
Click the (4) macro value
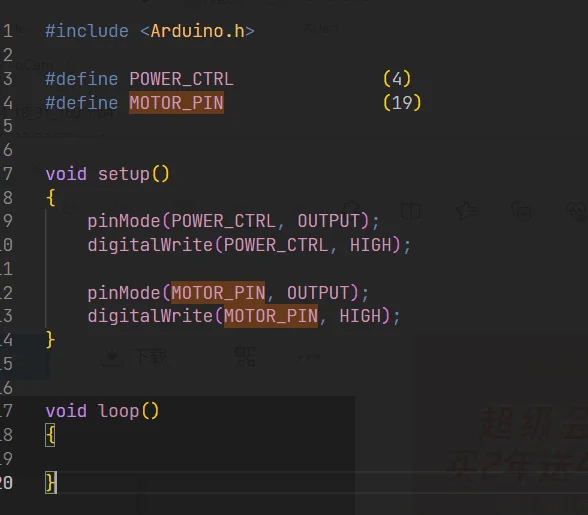(397, 79)
